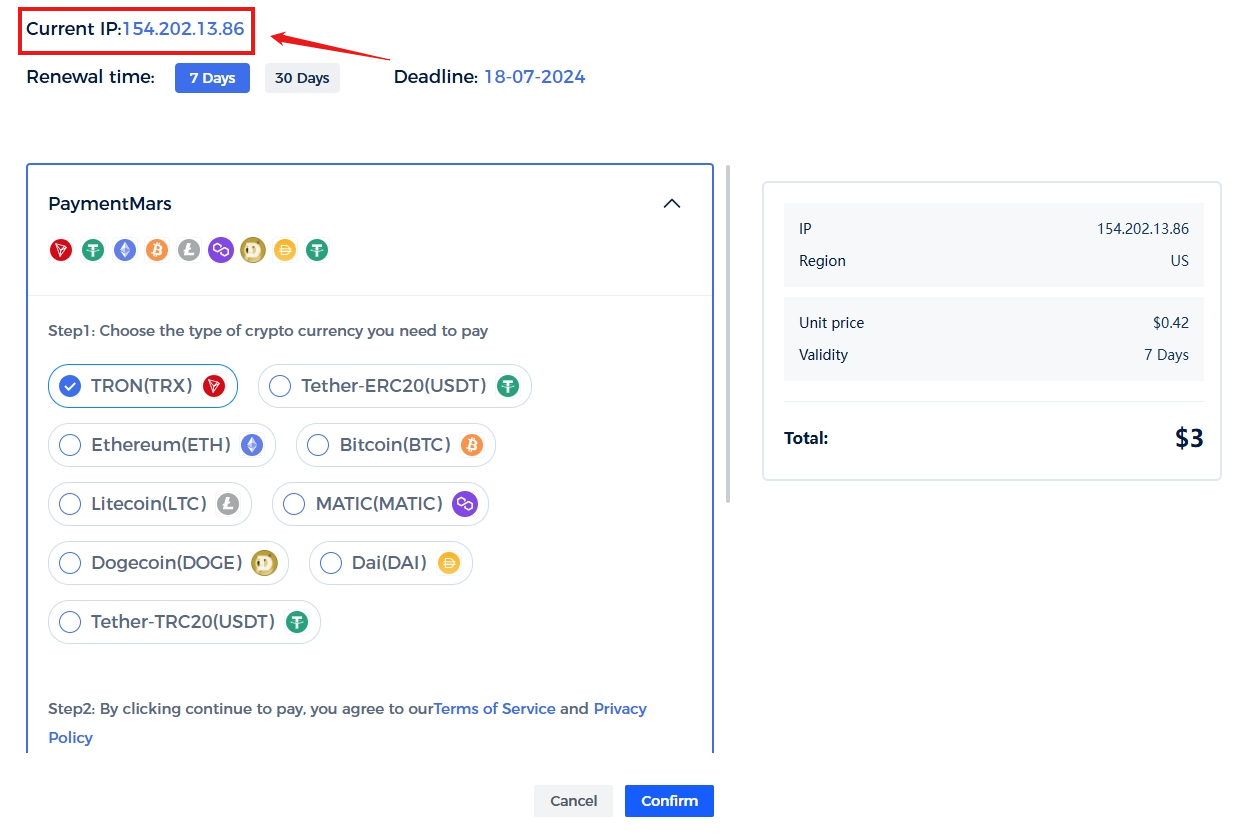Click the red TRON icon in PaymentMars header
This screenshot has width=1236, height=834.
click(x=61, y=250)
